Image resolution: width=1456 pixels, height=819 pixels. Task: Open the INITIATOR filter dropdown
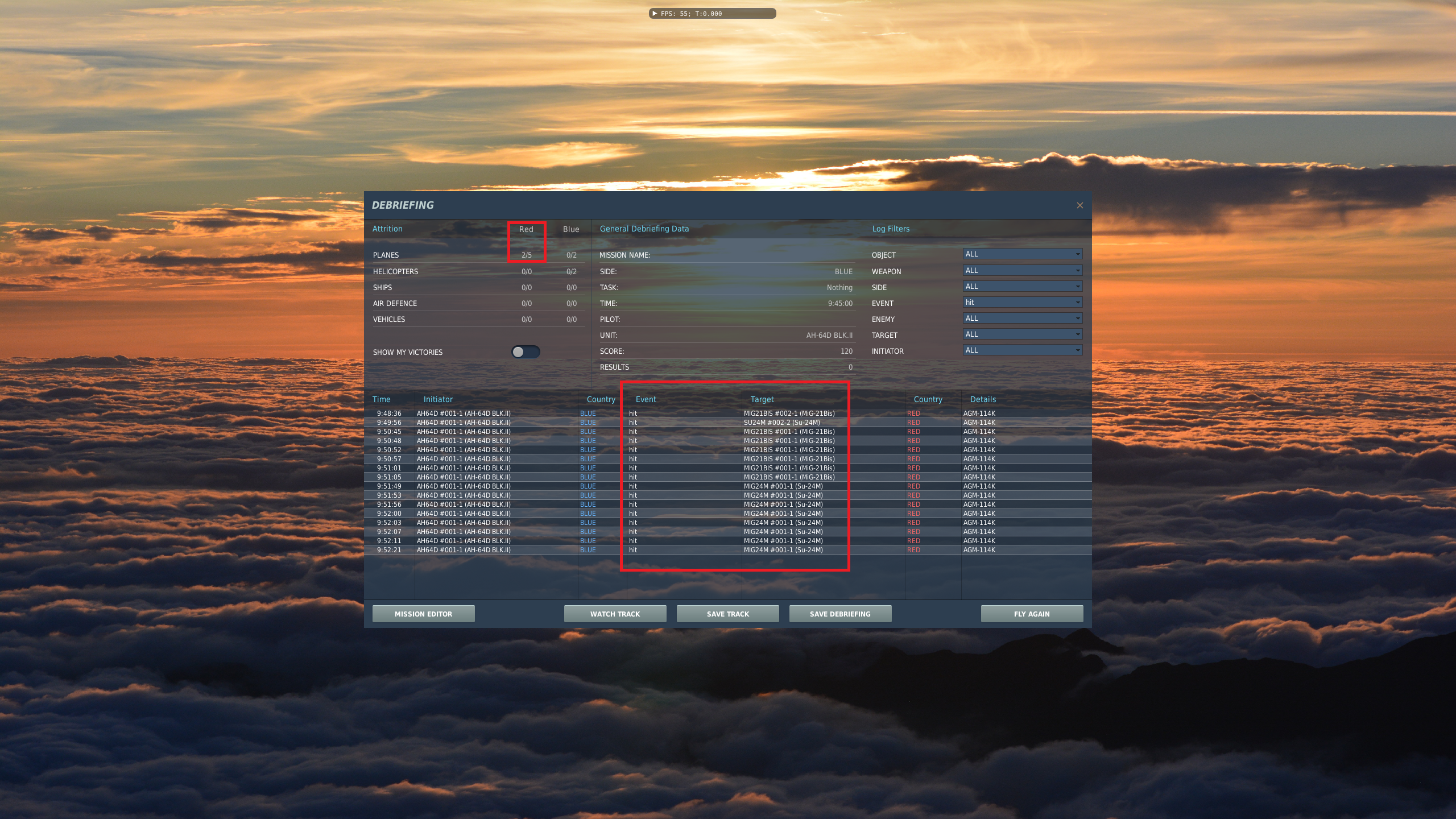click(1023, 350)
